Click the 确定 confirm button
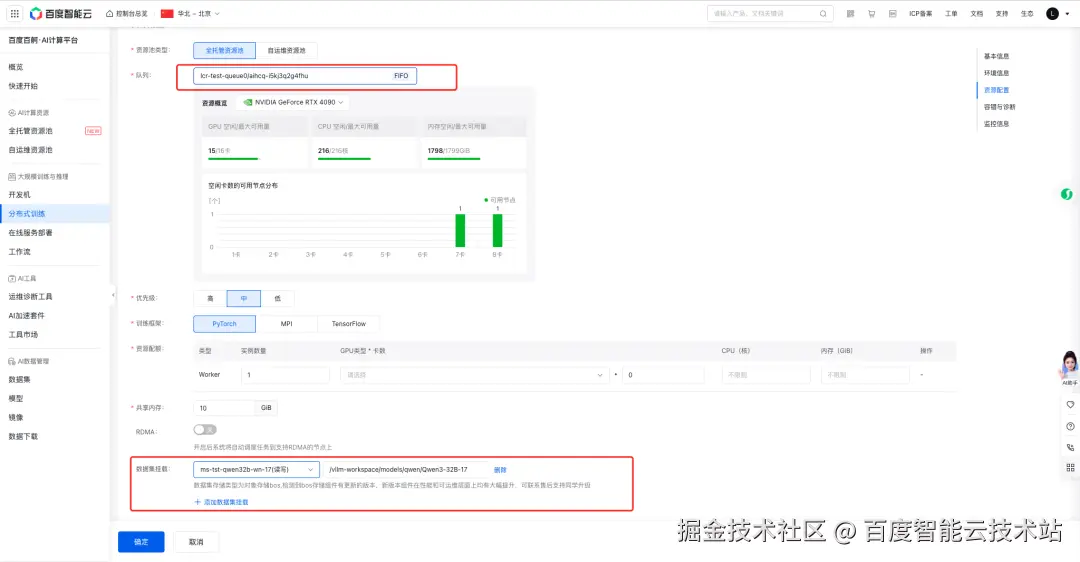Screen dimensions: 1080x562 click(x=141, y=542)
